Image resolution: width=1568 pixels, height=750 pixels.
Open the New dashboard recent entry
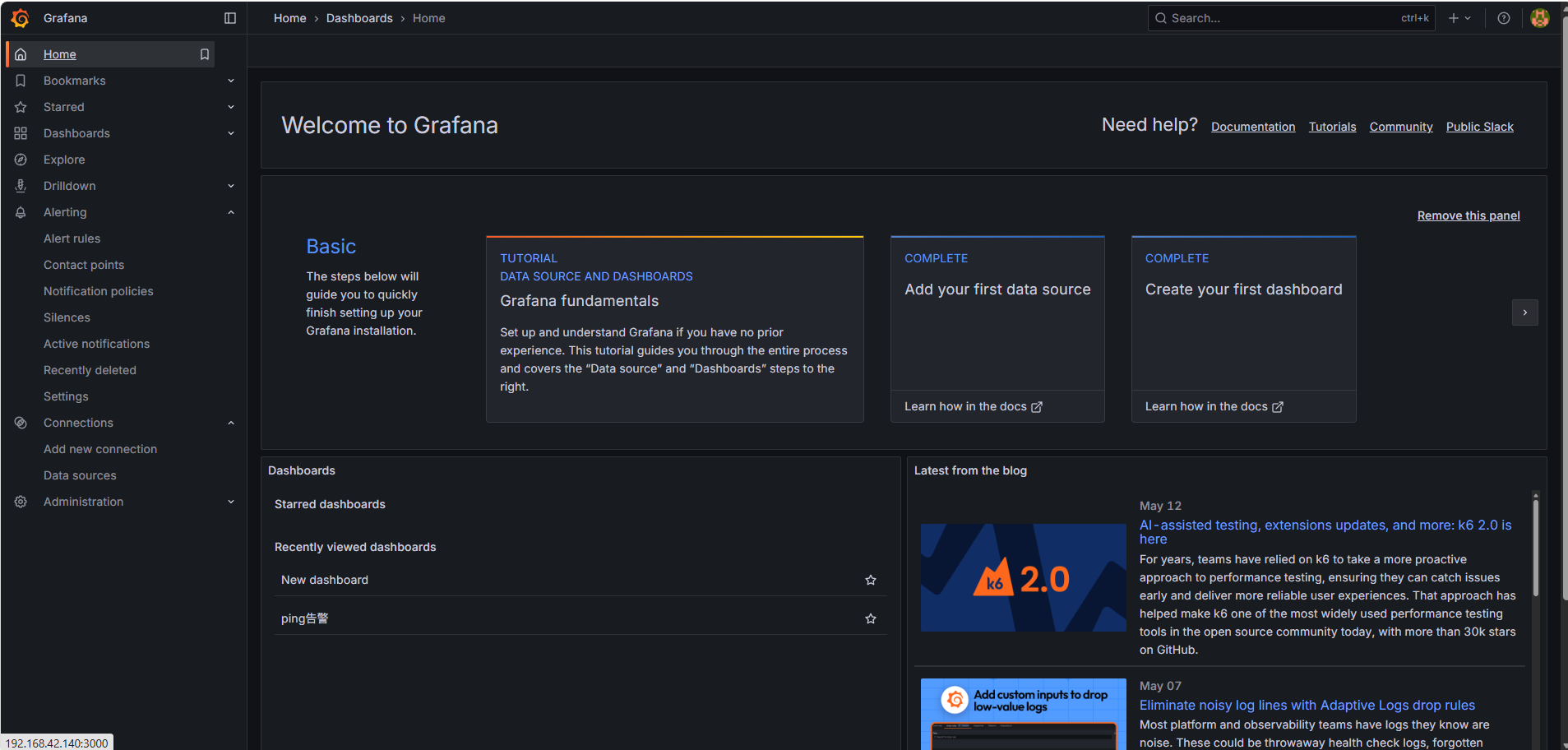325,580
